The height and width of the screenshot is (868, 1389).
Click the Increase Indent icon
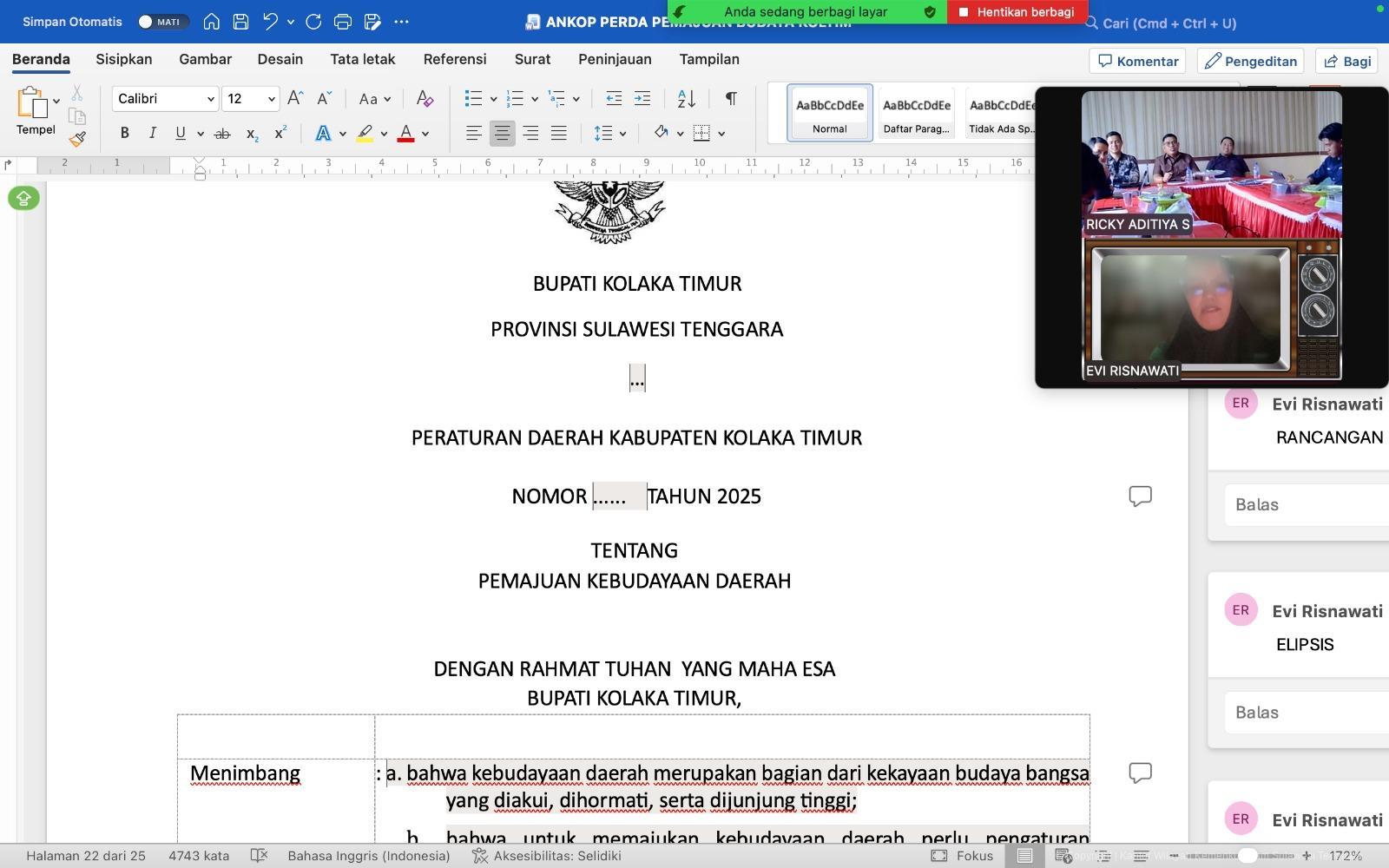click(642, 99)
